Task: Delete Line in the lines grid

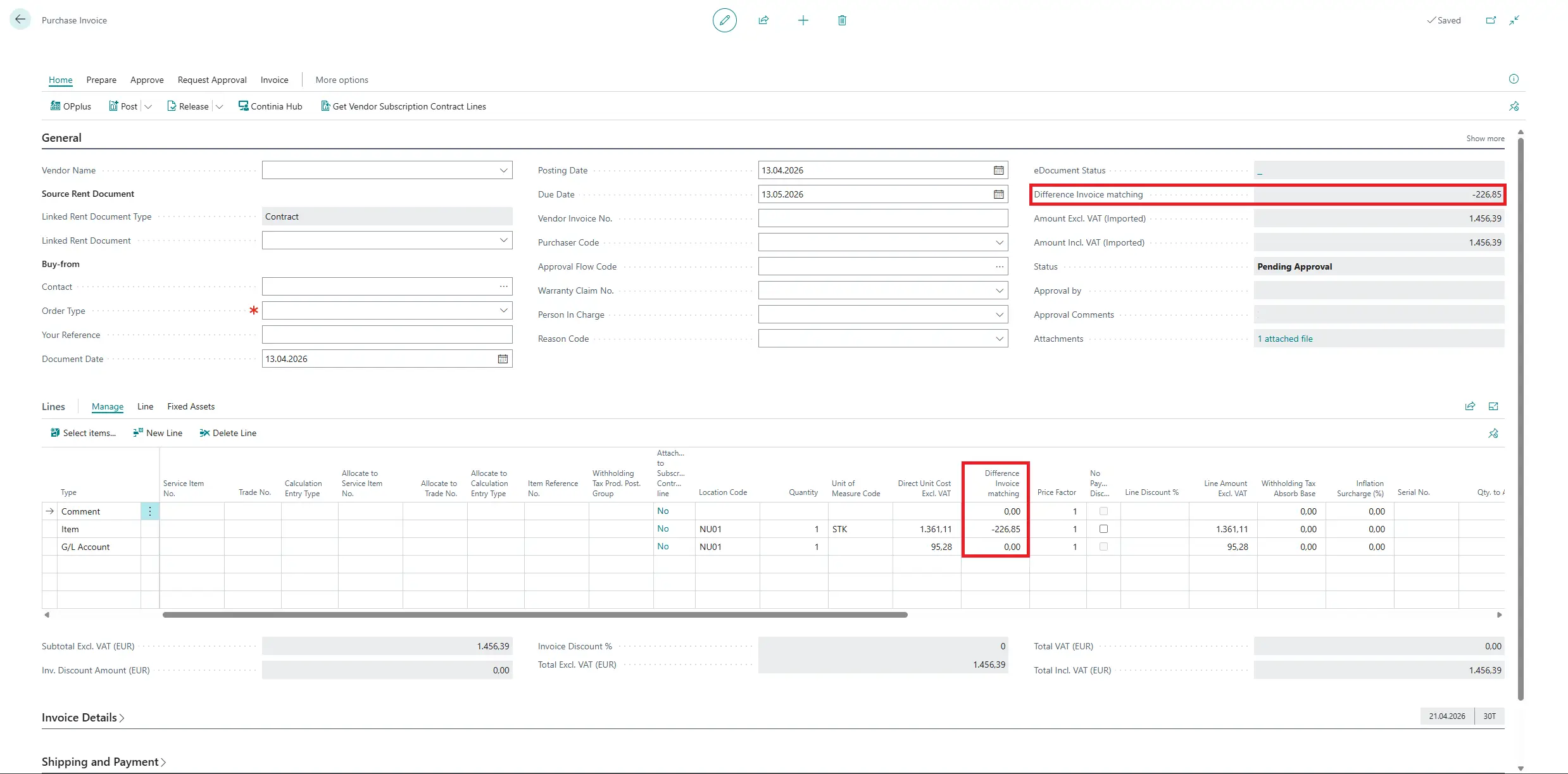Action: click(228, 433)
